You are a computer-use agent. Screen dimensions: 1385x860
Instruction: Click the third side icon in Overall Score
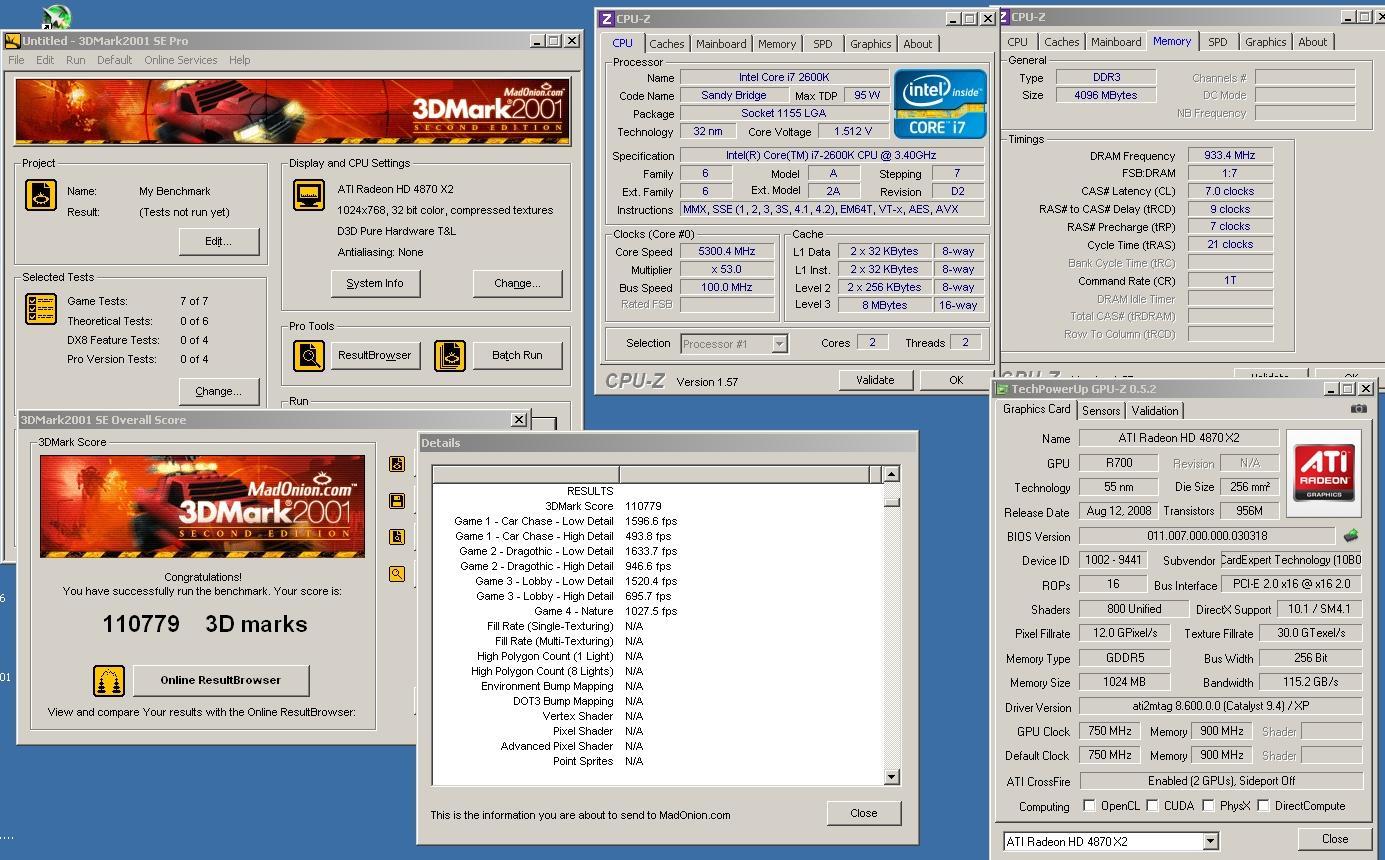point(397,537)
